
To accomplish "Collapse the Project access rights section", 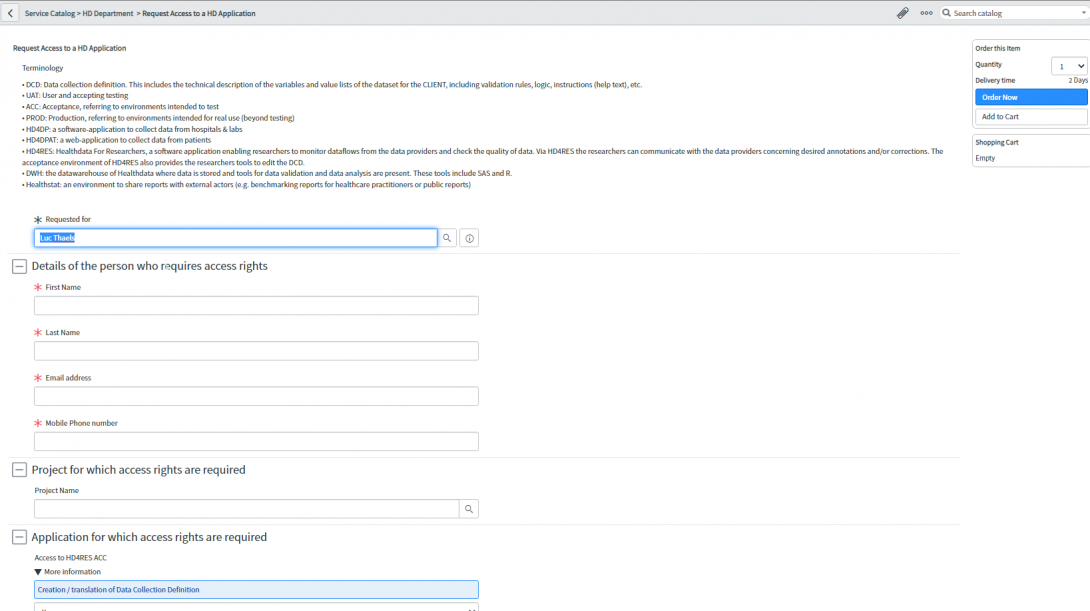I will [x=19, y=470].
